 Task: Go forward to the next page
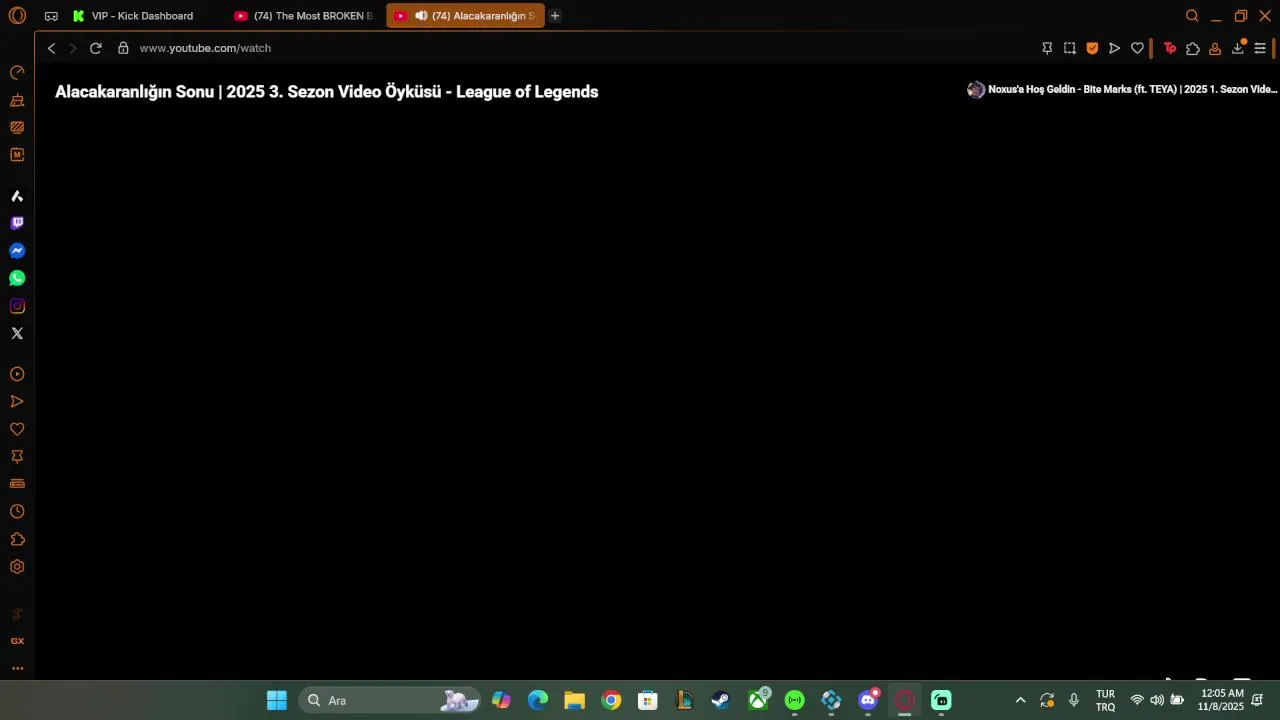point(73,48)
